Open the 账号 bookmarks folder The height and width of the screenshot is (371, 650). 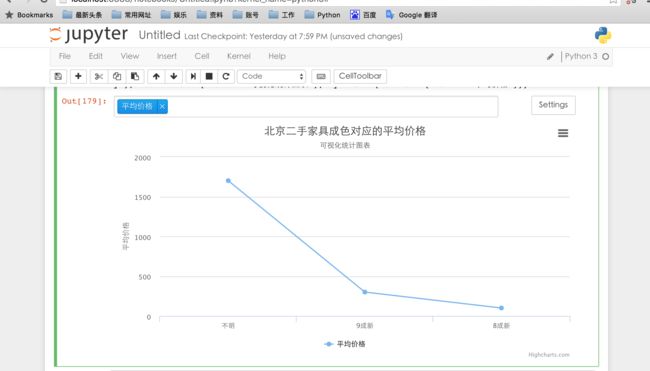pos(246,15)
